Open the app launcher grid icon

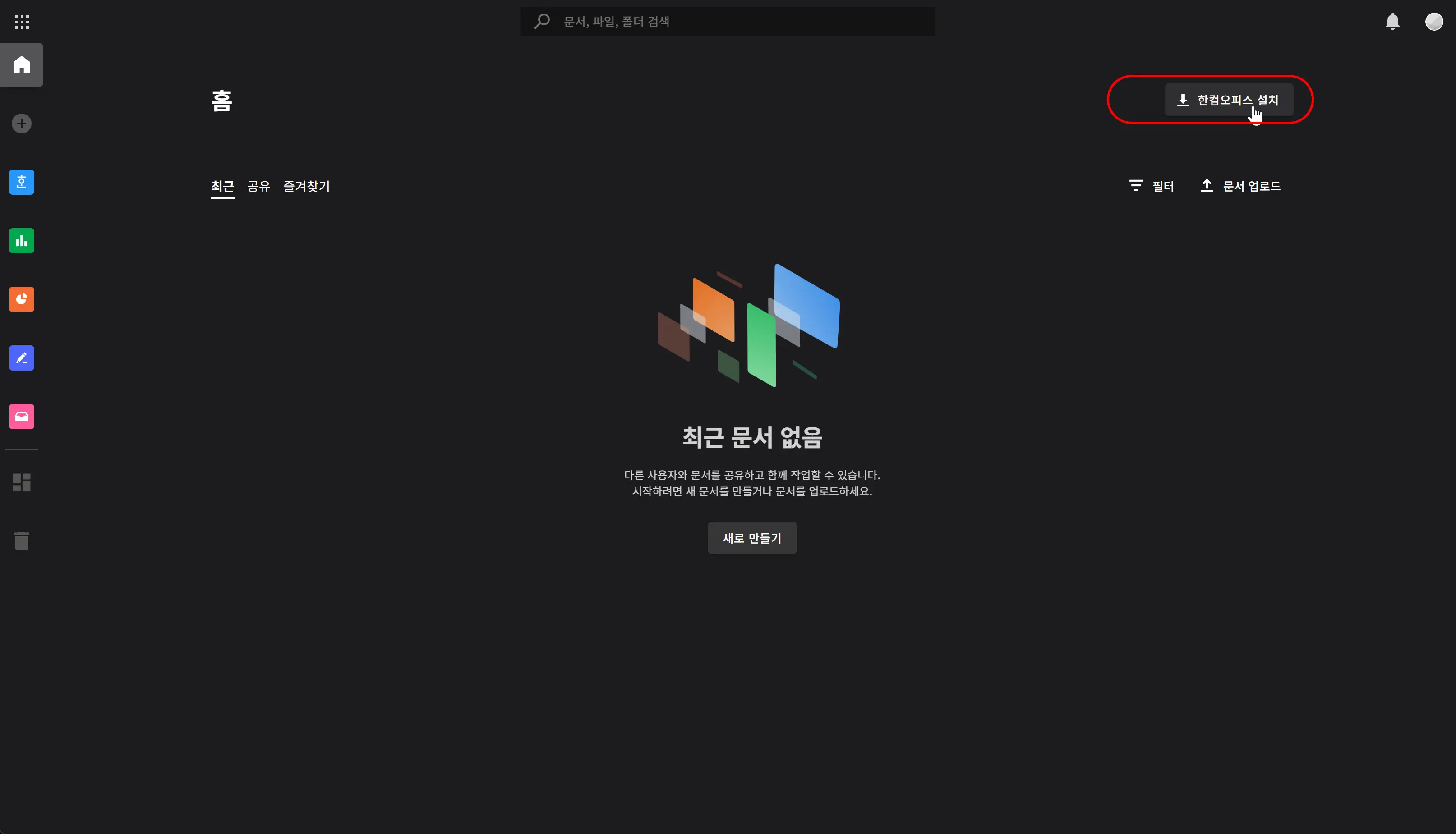click(22, 22)
